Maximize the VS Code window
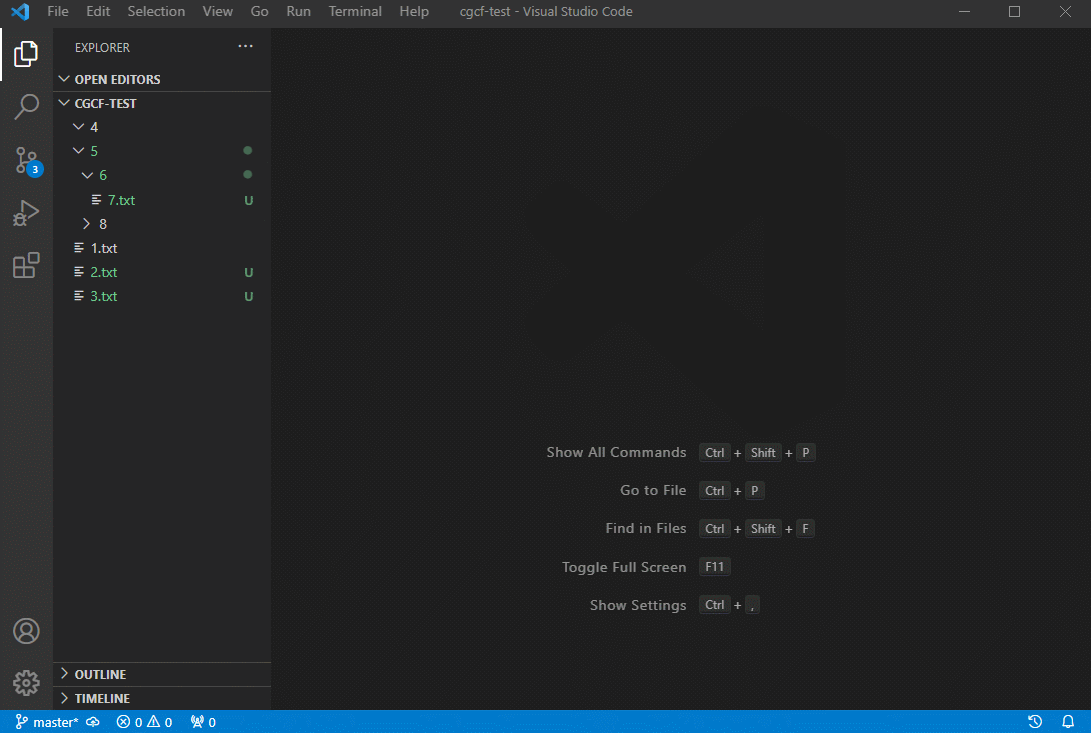Viewport: 1091px width, 733px height. [x=1014, y=11]
